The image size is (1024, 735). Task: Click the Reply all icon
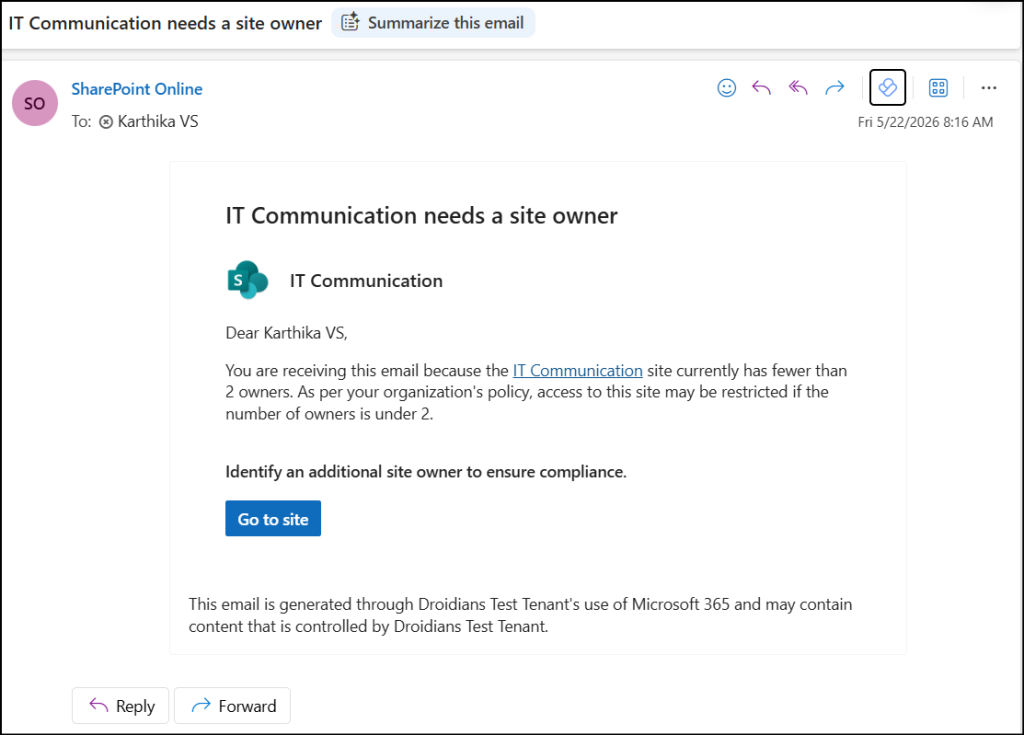[798, 88]
